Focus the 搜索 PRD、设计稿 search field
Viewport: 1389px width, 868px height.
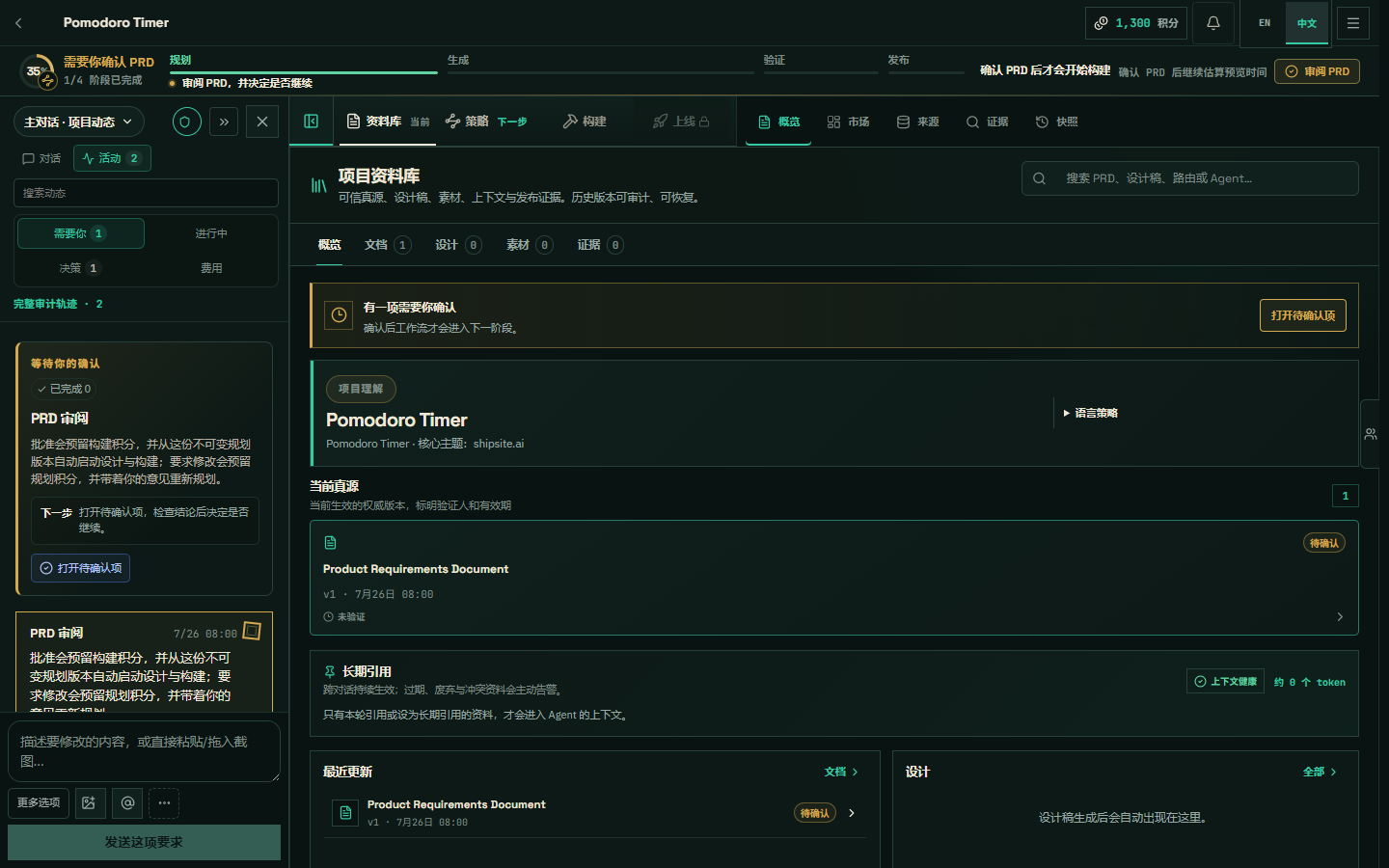[x=1190, y=178]
